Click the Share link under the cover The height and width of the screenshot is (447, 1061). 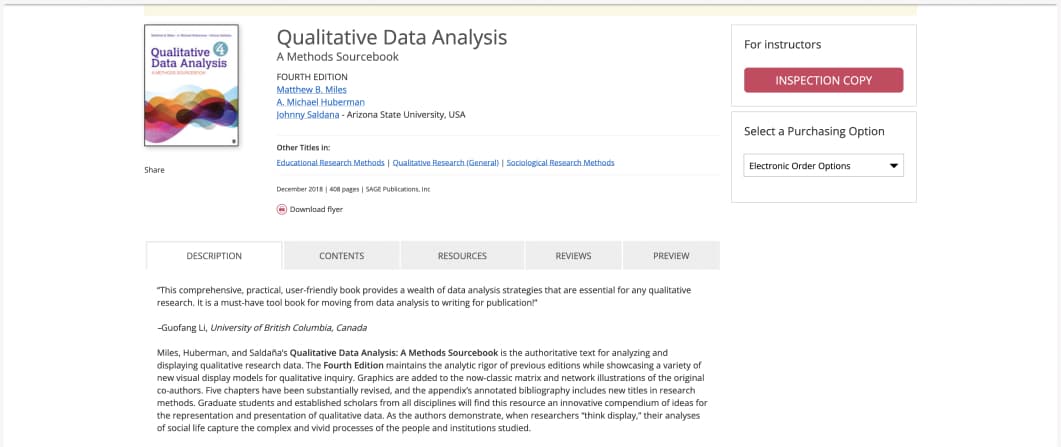pos(154,170)
